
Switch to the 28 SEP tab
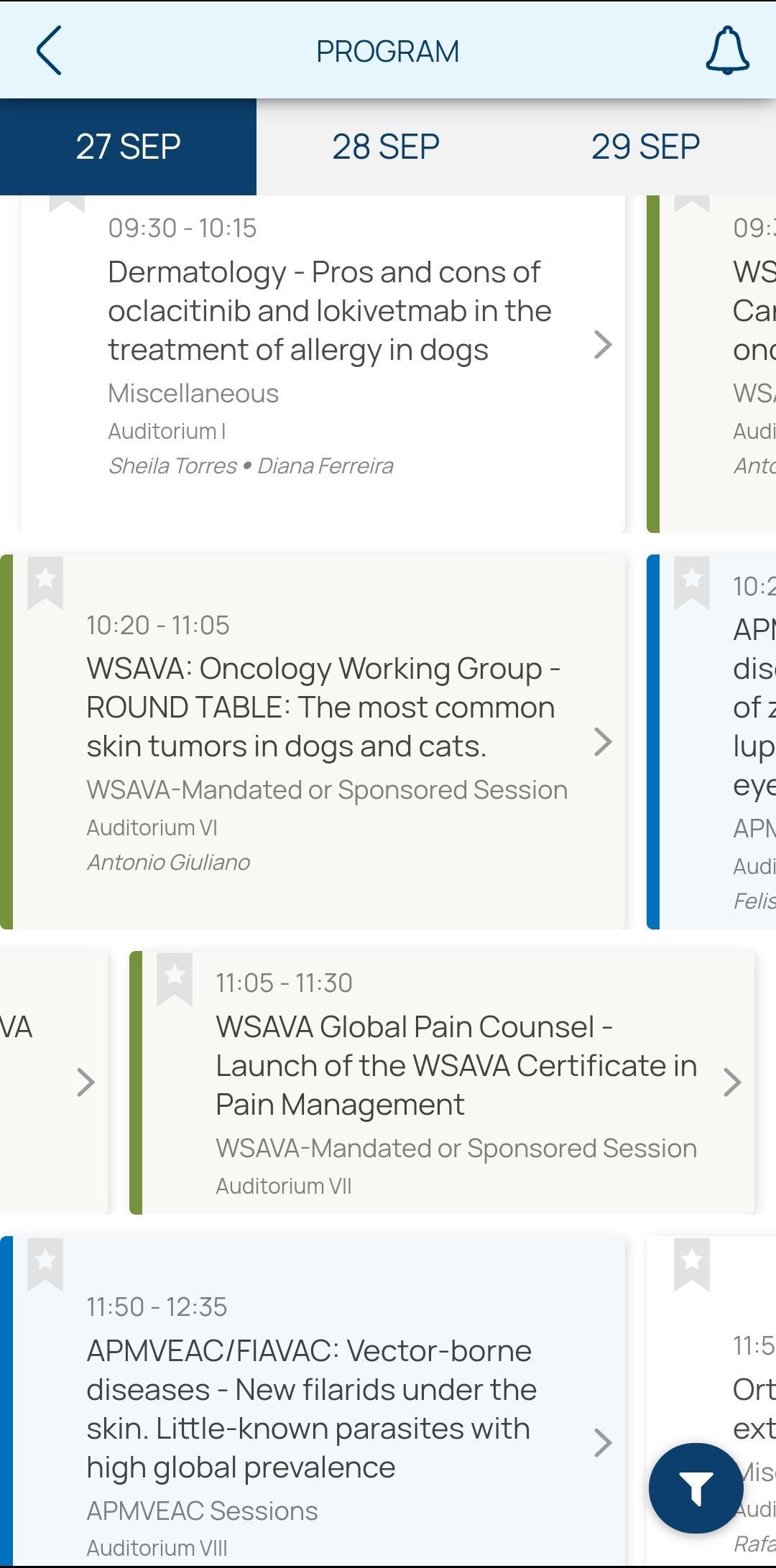coord(386,147)
